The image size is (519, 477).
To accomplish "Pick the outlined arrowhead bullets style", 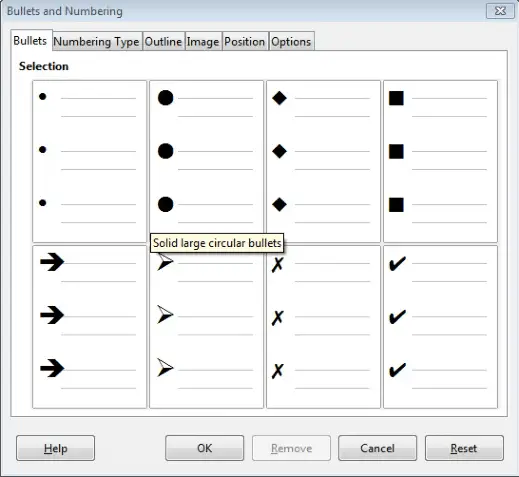I will coord(206,327).
